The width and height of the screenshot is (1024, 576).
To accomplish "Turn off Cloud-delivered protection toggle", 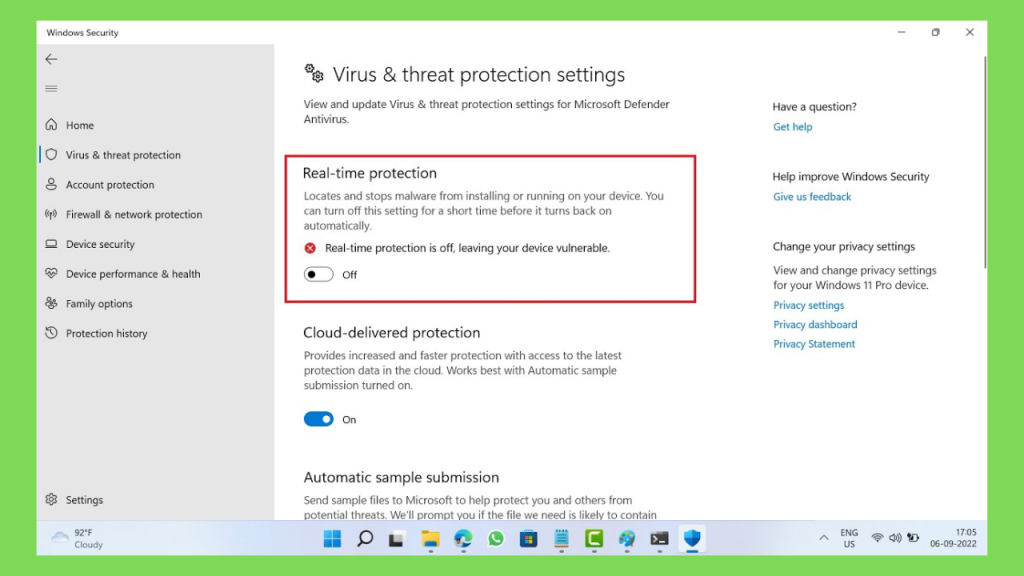I will (319, 419).
